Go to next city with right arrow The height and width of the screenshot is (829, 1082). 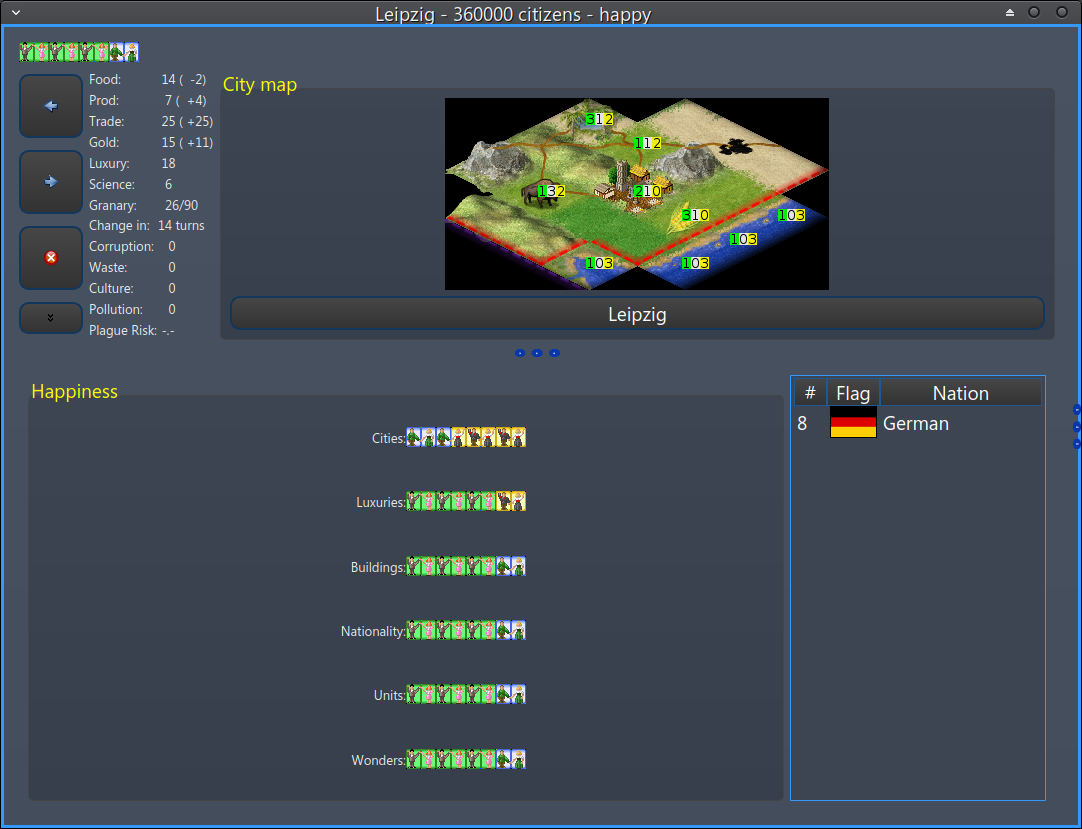click(51, 182)
